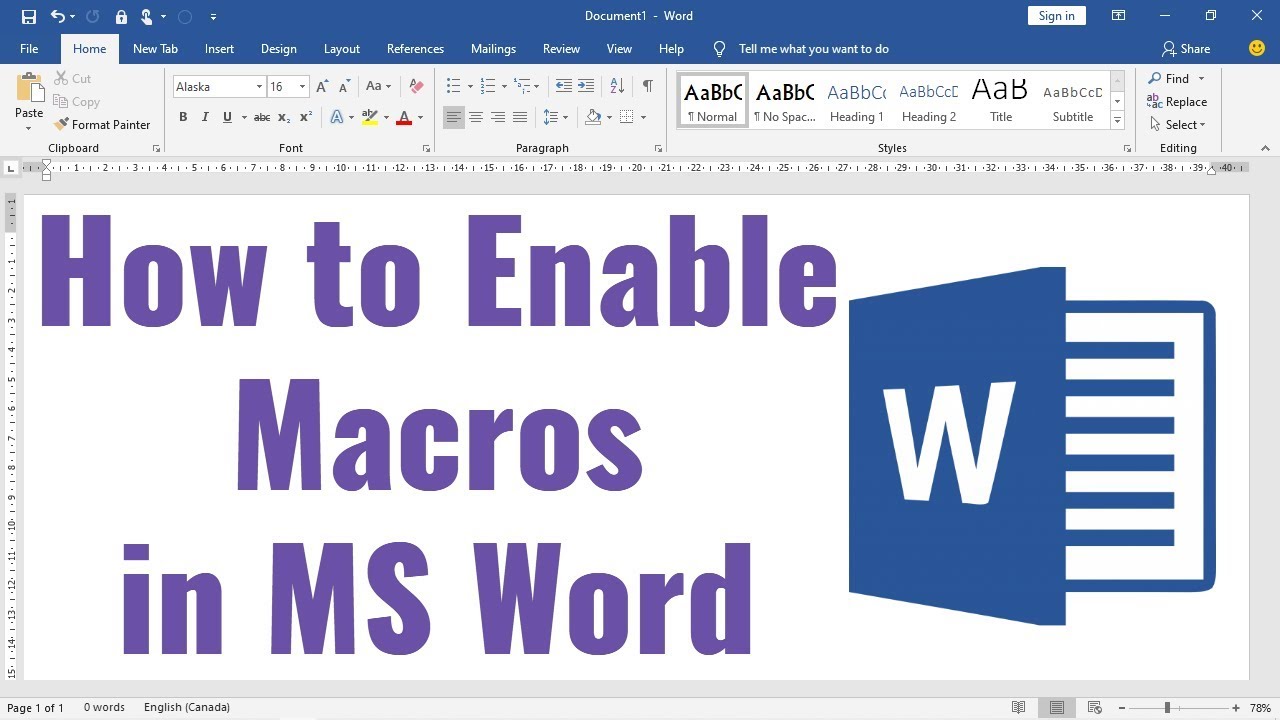
Task: Open touch/mouse mode button
Action: coord(146,16)
